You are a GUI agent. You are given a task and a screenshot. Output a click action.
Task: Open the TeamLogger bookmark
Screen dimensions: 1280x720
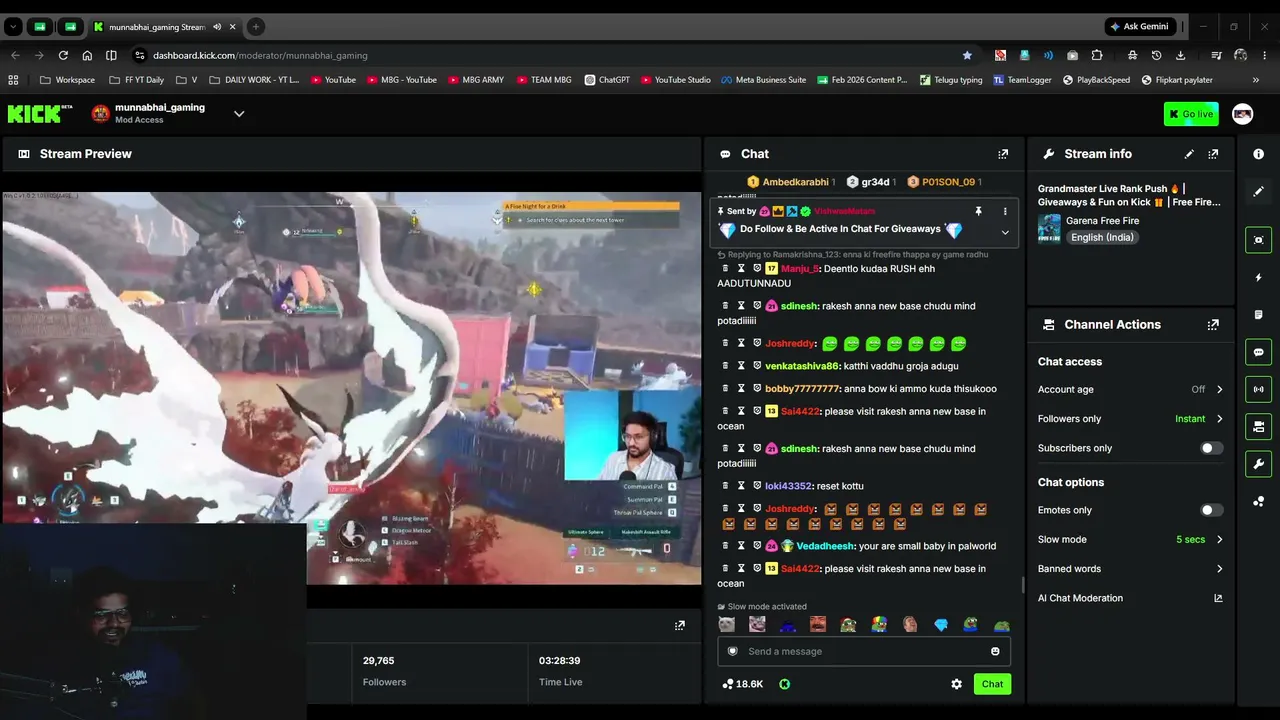click(1022, 80)
